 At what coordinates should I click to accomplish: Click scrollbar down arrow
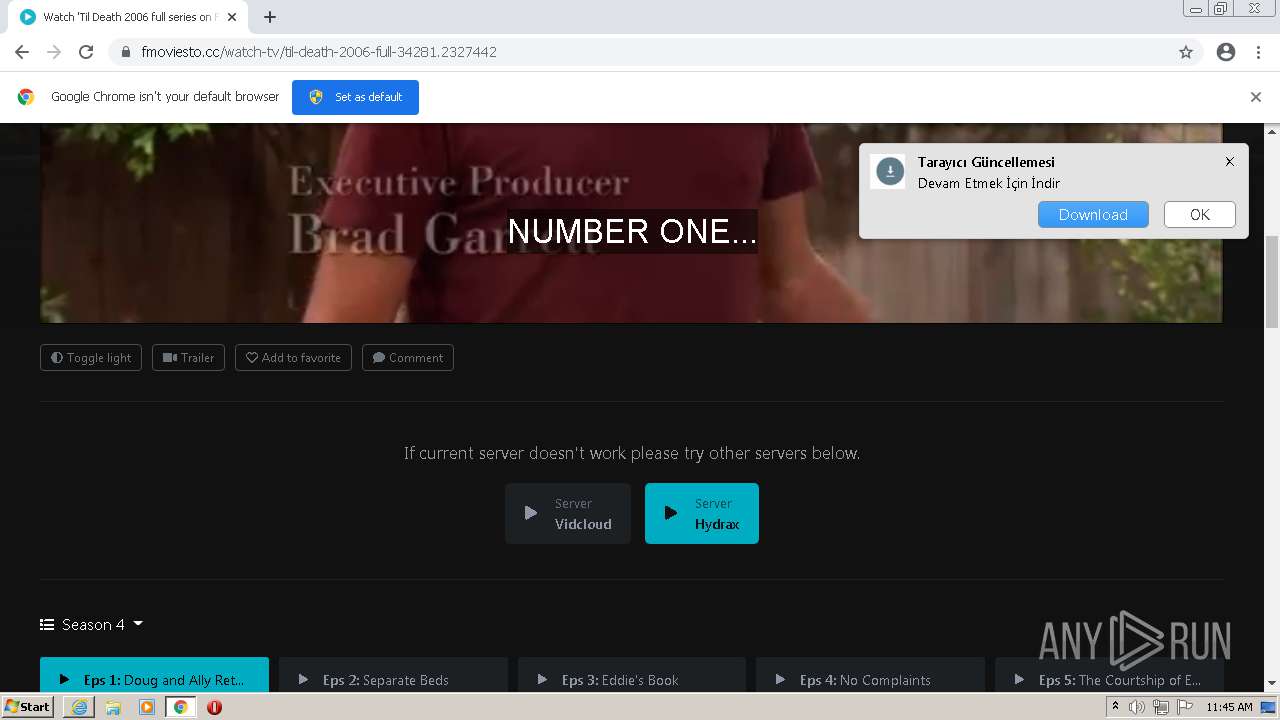(1272, 684)
